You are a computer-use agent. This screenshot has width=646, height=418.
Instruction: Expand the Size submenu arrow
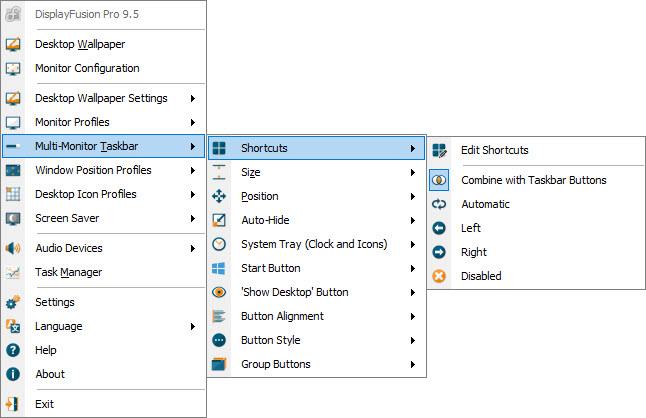point(413,172)
